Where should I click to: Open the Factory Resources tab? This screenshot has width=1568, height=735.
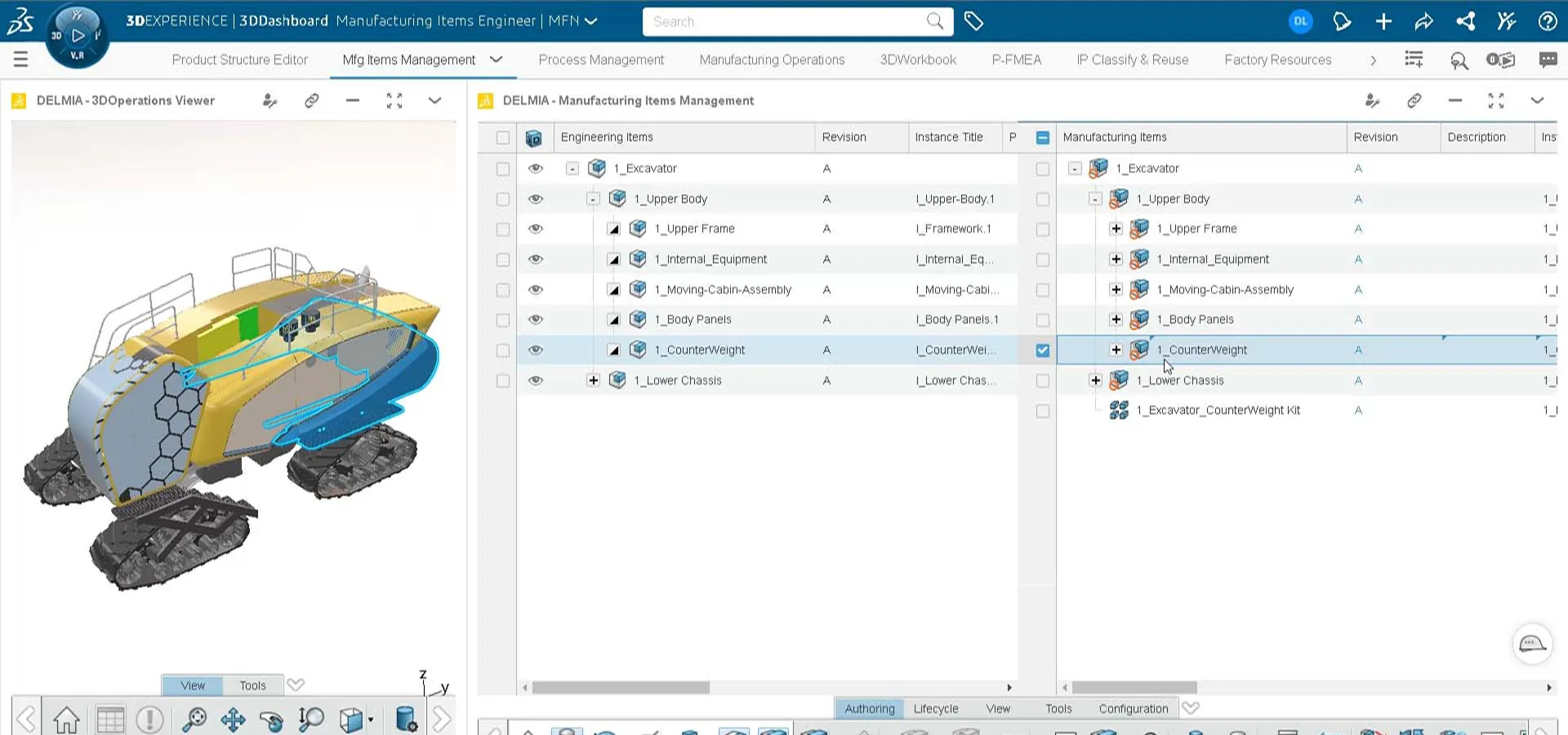(x=1278, y=60)
